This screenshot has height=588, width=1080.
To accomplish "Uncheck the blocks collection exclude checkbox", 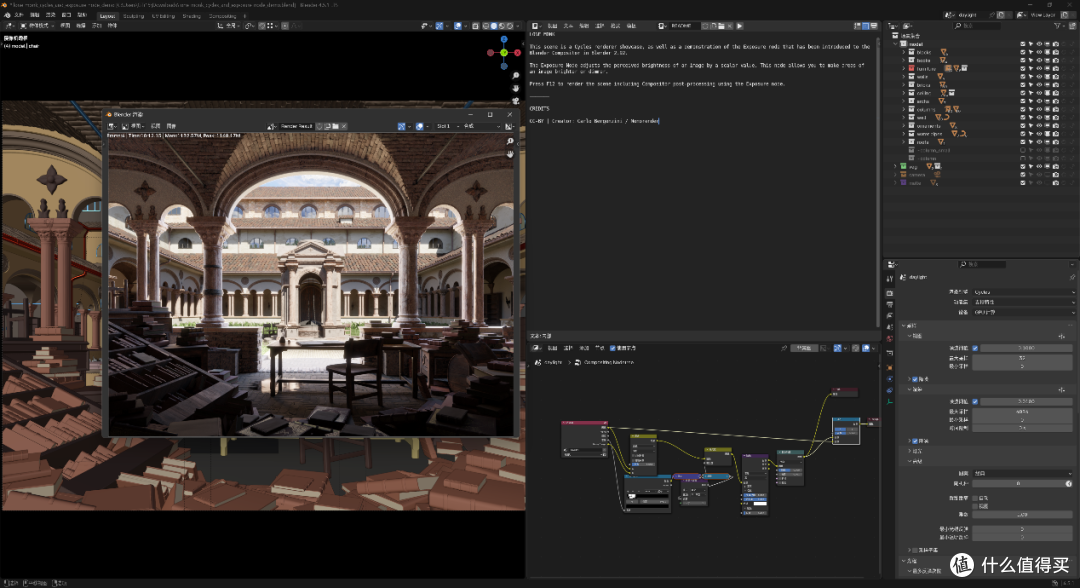I will pyautogui.click(x=1023, y=52).
